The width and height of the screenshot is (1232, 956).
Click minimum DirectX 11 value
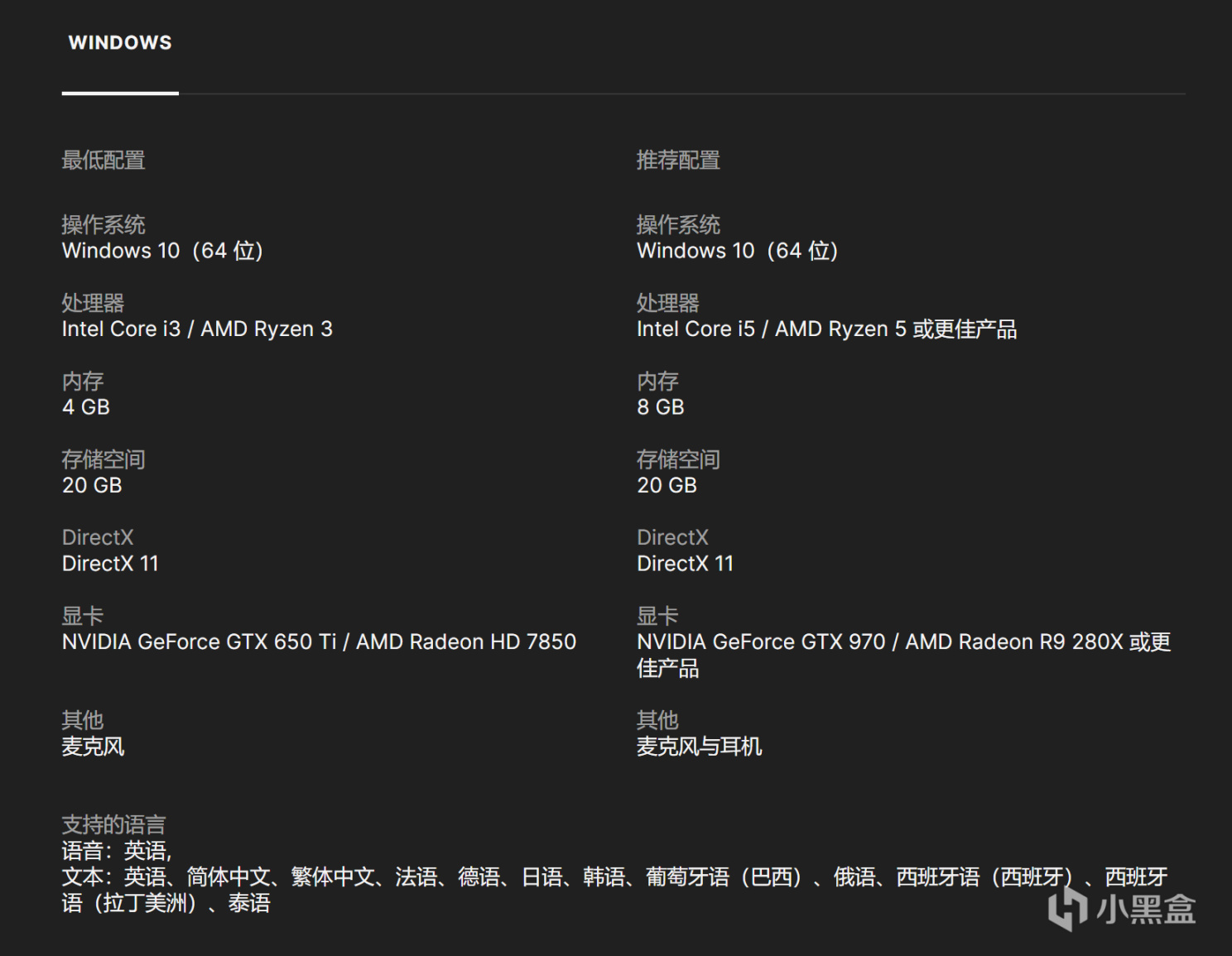[x=110, y=564]
